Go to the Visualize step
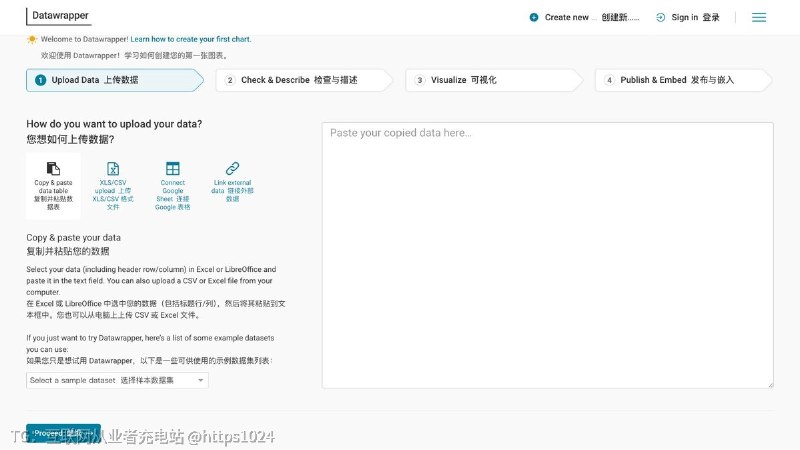 tap(494, 80)
